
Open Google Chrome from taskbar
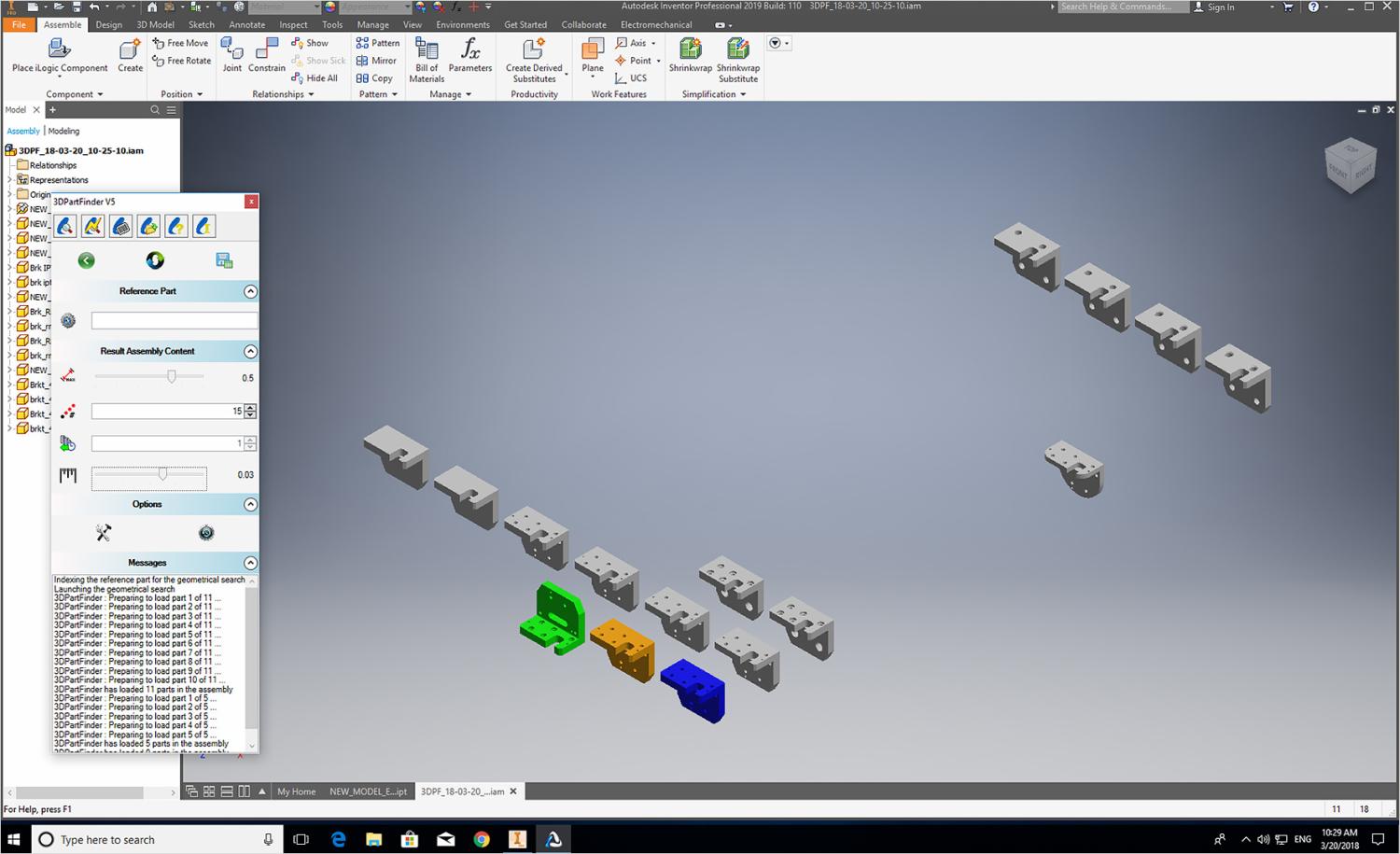[x=482, y=839]
